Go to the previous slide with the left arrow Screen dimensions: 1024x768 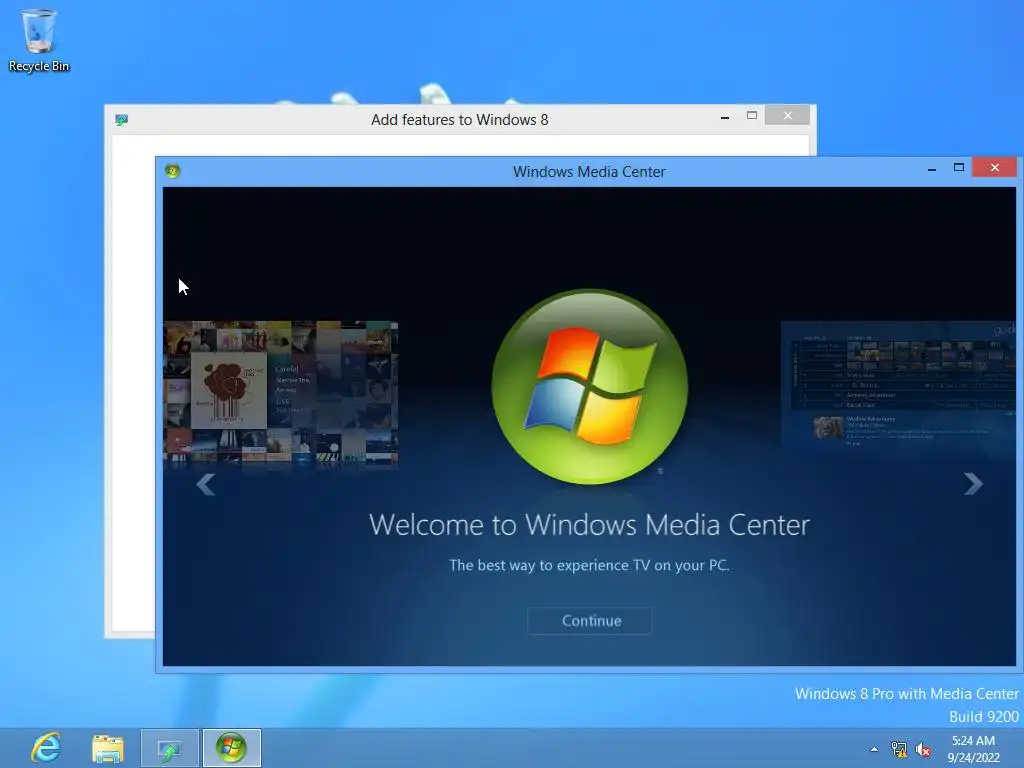click(206, 484)
